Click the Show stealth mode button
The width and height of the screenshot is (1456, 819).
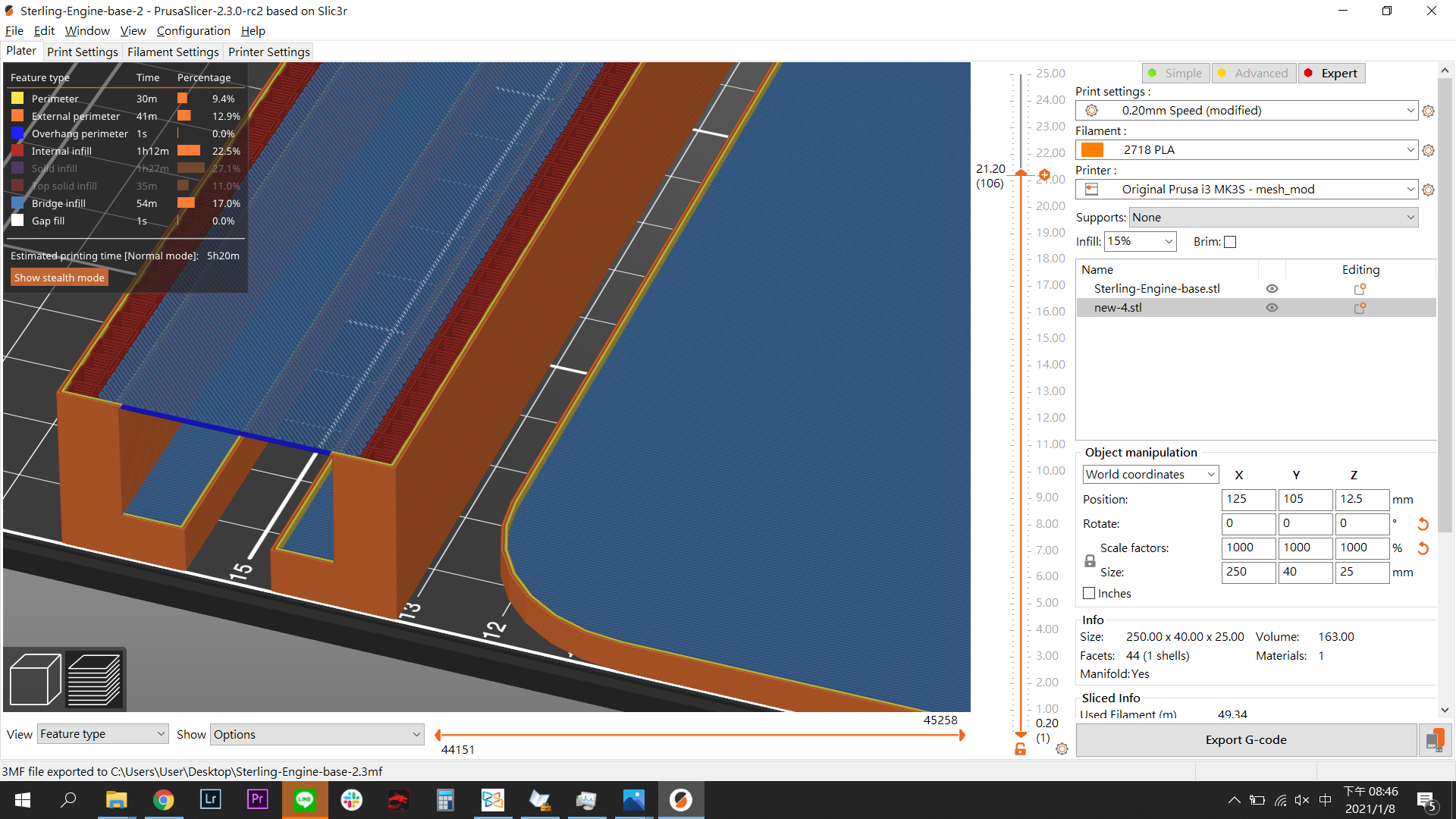click(x=59, y=277)
